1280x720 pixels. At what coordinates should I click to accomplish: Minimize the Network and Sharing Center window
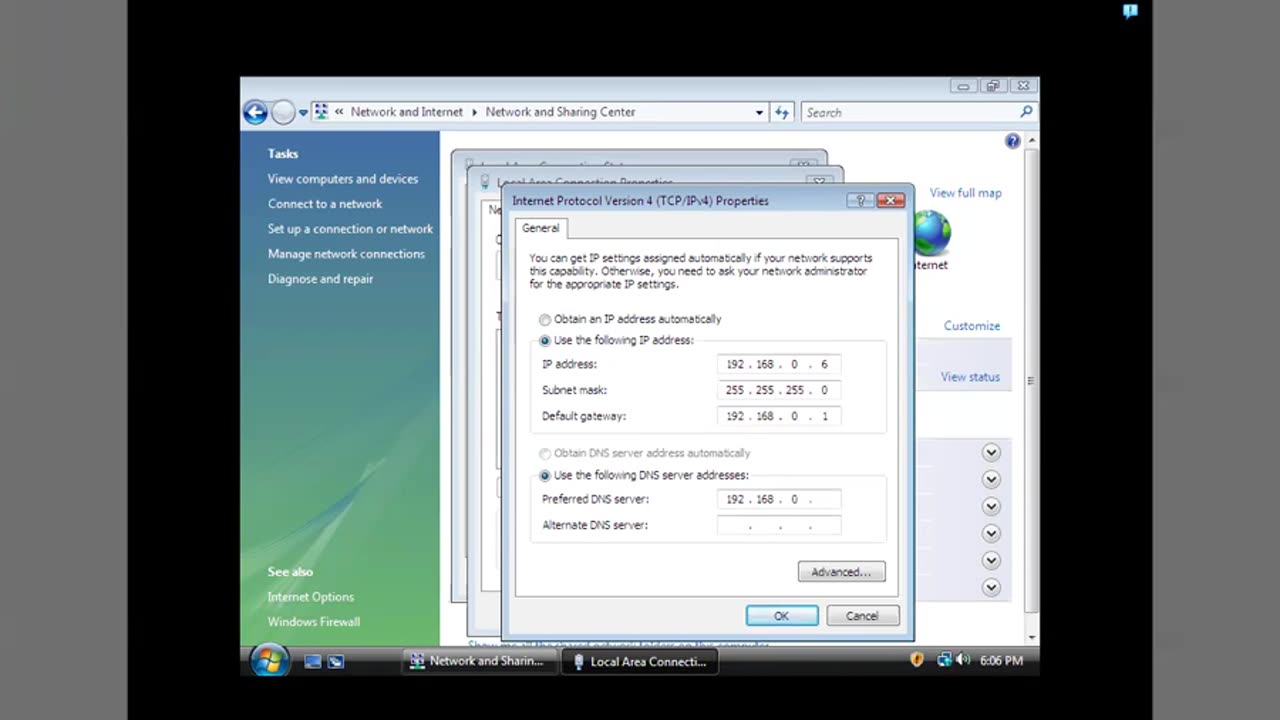(963, 86)
